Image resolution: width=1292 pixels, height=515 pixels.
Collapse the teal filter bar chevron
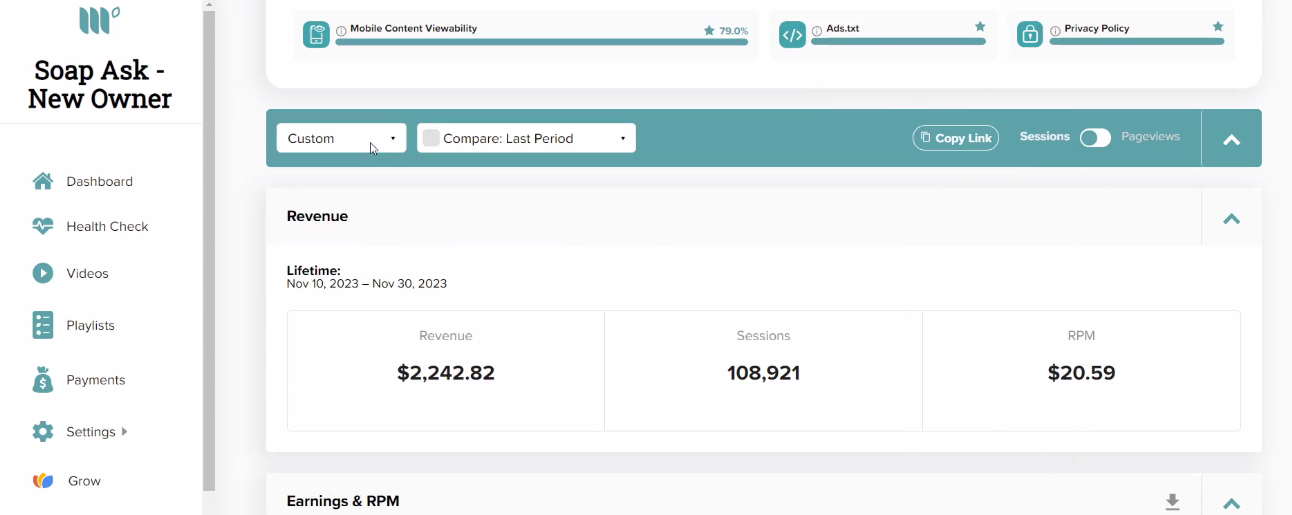[1231, 140]
